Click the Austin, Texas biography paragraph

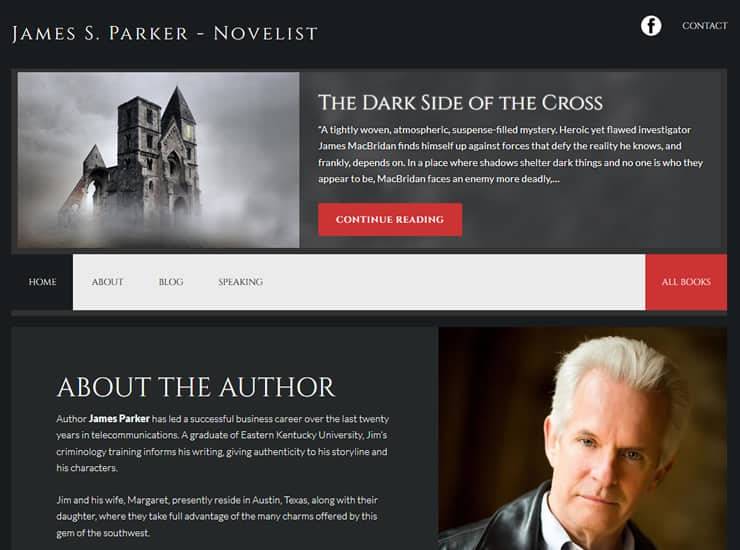pos(217,516)
